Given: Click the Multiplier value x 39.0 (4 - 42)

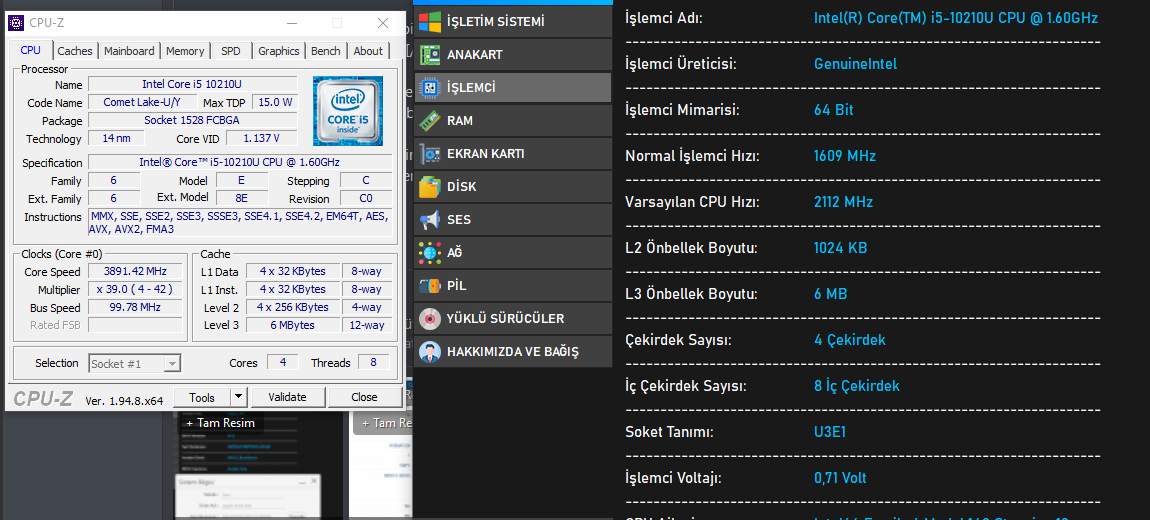Looking at the screenshot, I should click(135, 290).
